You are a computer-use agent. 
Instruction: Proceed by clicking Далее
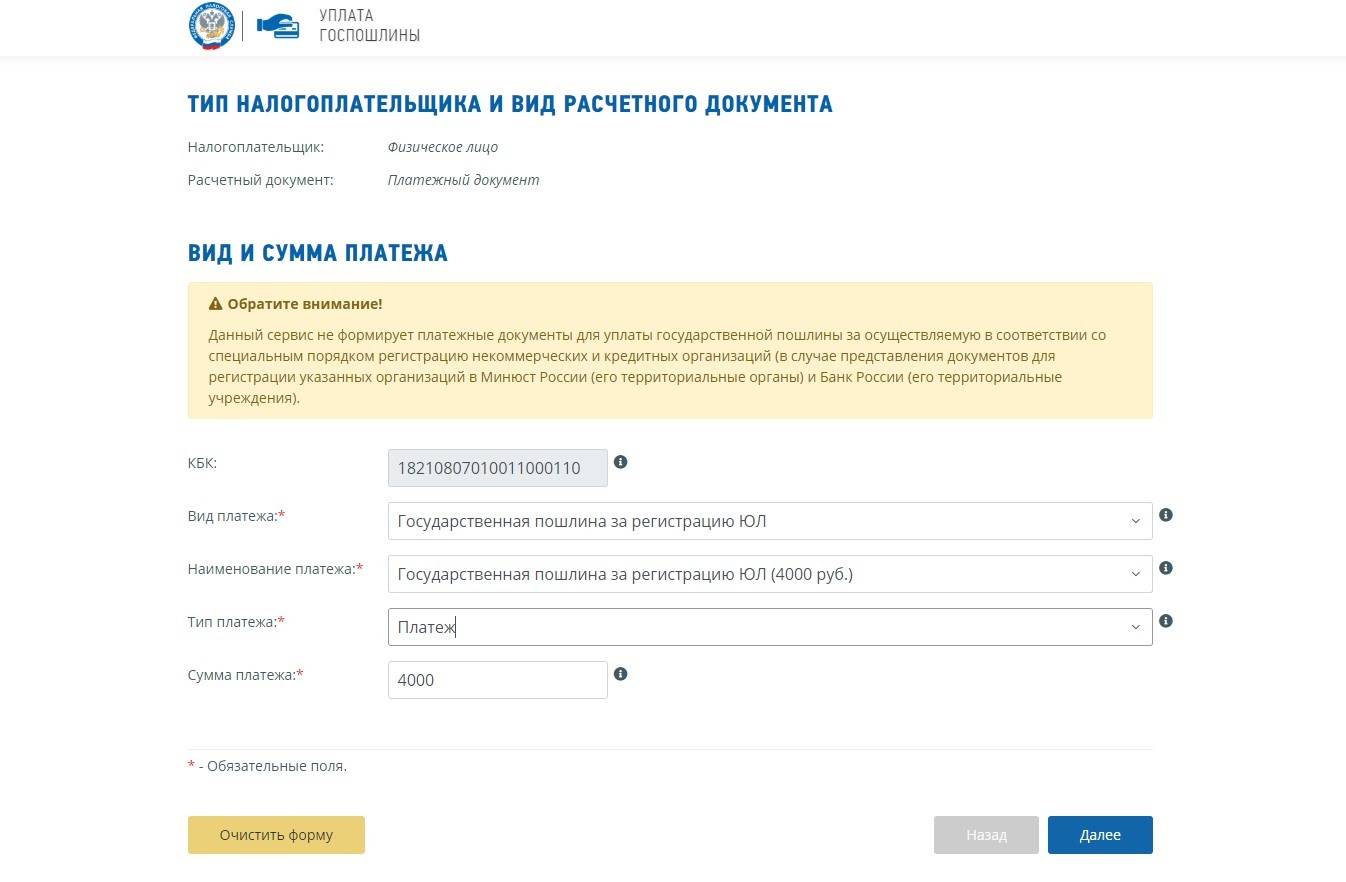click(1099, 835)
